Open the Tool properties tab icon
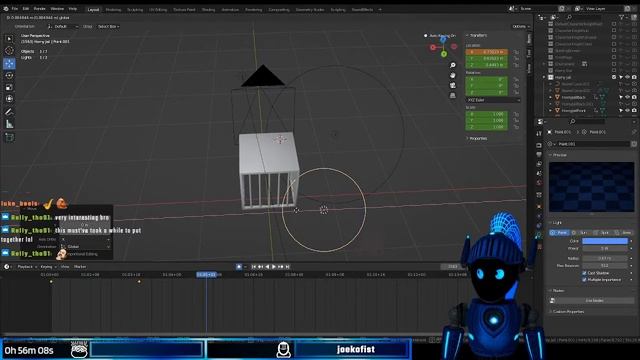640x360 pixels. (539, 133)
